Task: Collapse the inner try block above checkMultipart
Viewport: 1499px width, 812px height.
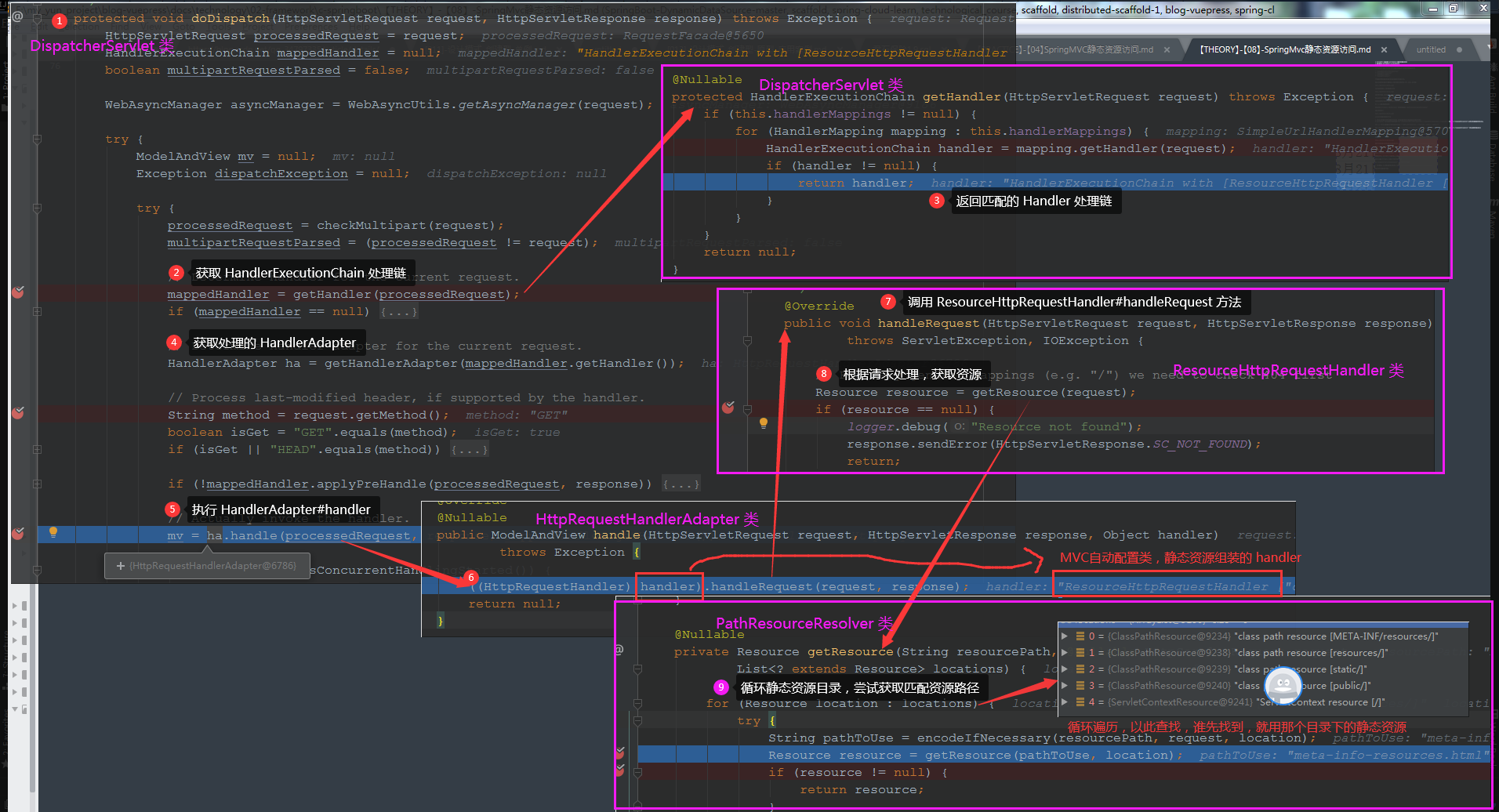Action: [x=37, y=208]
